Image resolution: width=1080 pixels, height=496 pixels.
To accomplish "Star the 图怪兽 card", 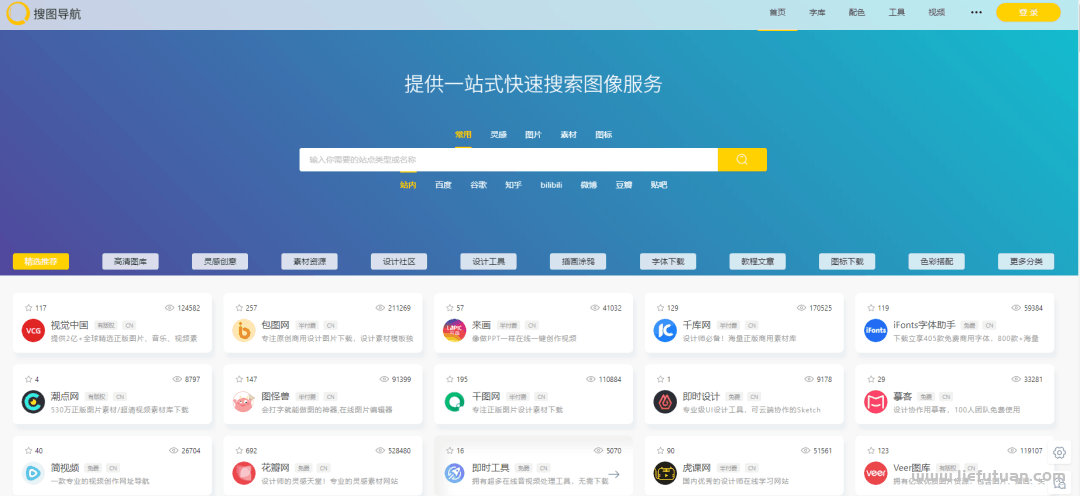I will pyautogui.click(x=239, y=380).
